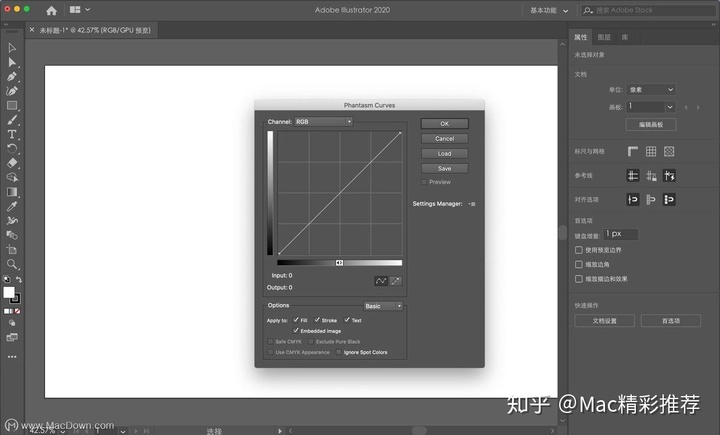The image size is (720, 435).
Task: Open the 单位 像素 dropdown
Action: click(651, 90)
